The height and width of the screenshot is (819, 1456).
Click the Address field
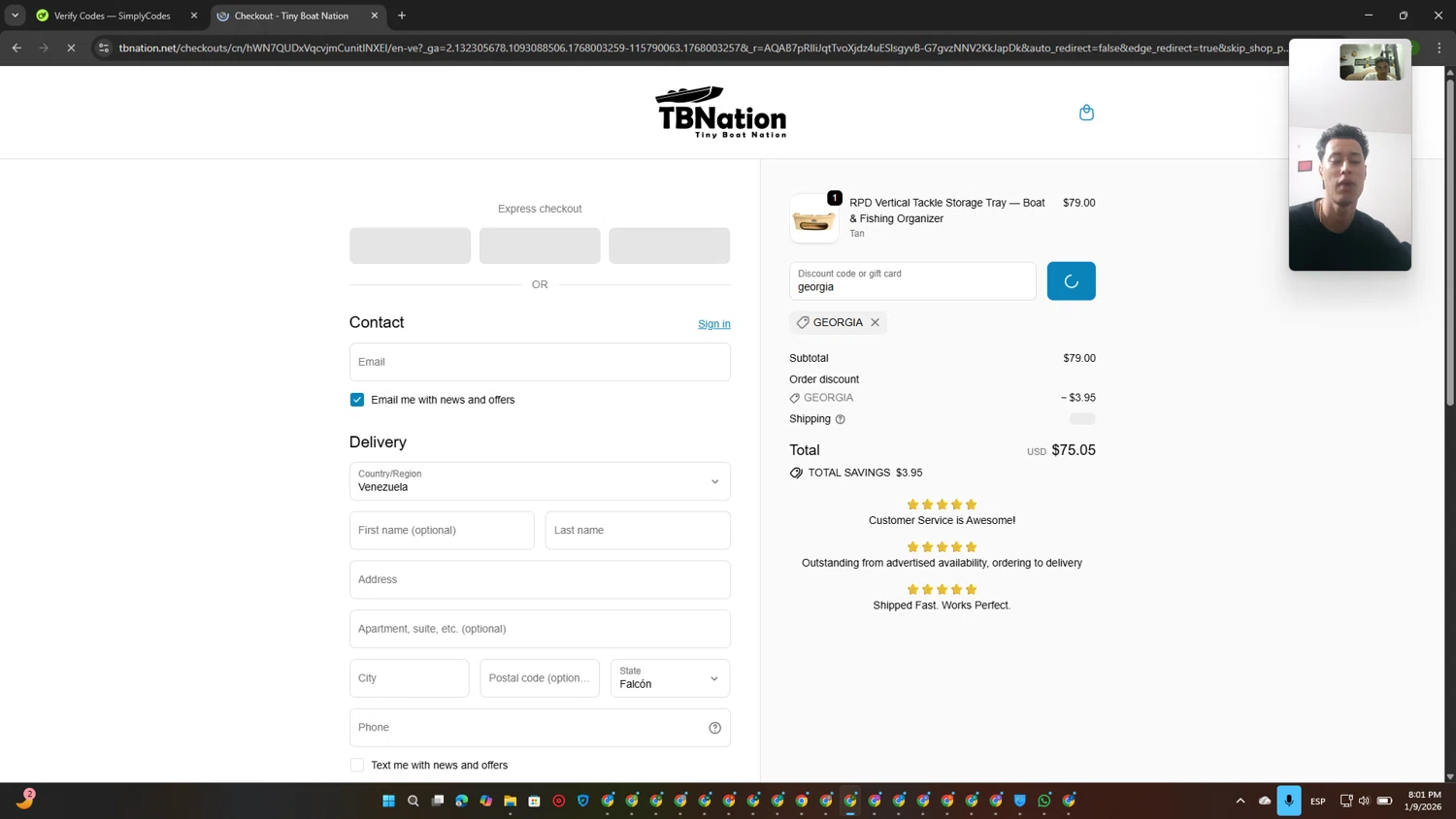pos(540,580)
